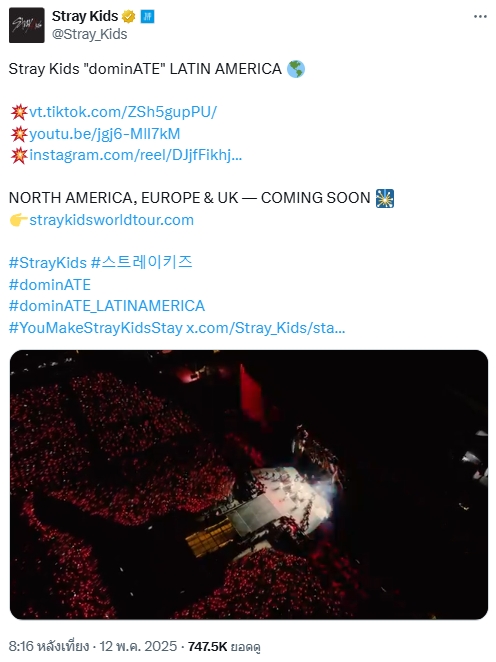496x662 pixels.
Task: Visit straykidsworldtour.com link
Action: [x=111, y=220]
